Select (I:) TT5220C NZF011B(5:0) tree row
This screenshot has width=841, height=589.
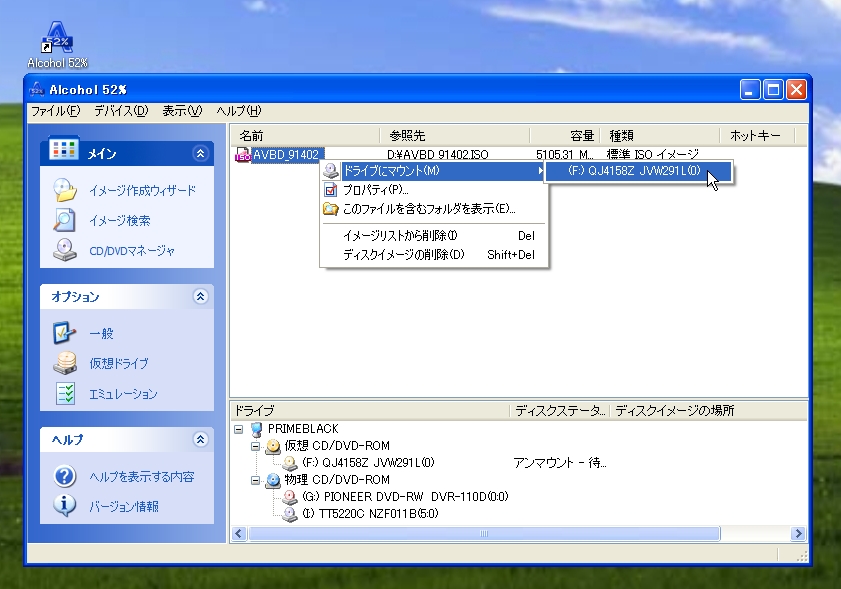370,514
